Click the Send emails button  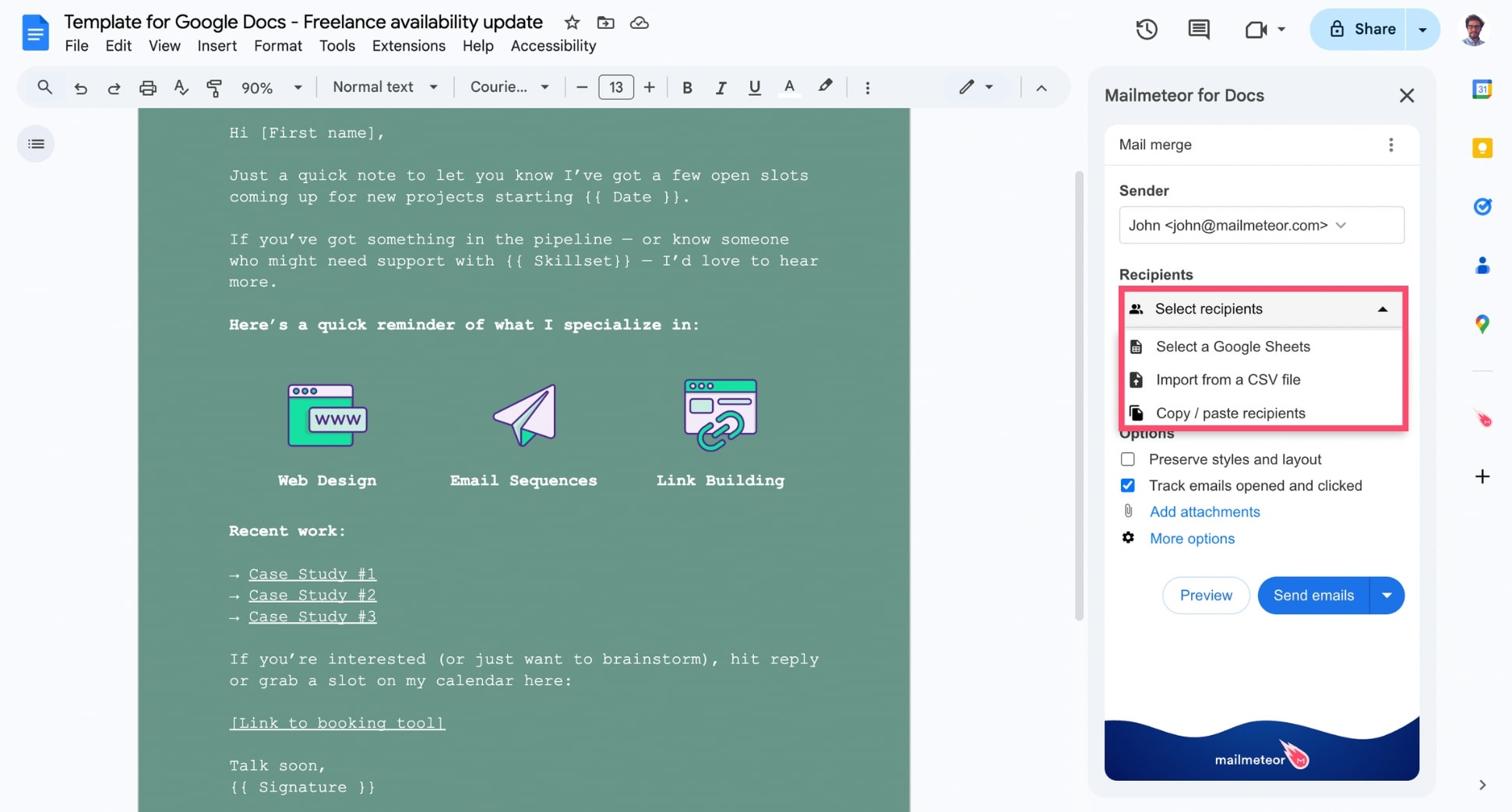1313,596
